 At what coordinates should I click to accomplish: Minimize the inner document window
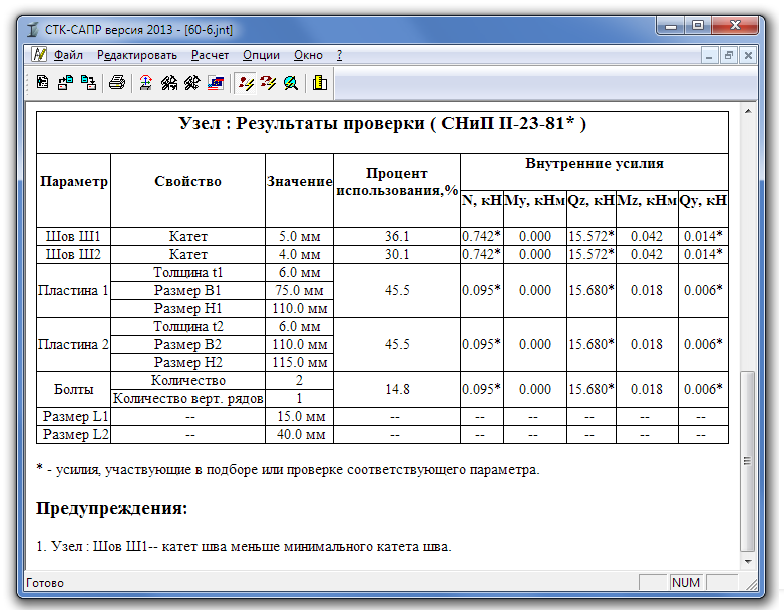709,55
